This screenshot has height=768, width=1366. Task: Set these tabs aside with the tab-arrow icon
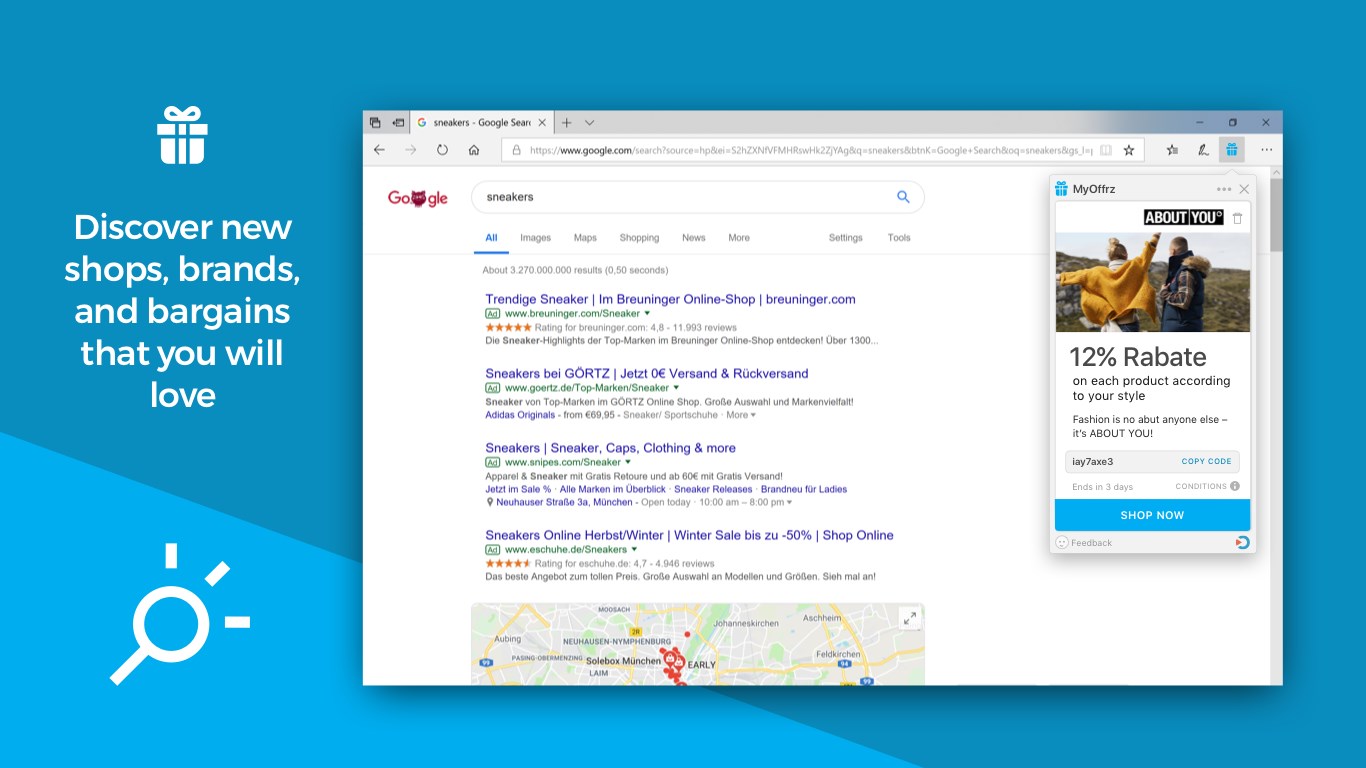pos(398,122)
